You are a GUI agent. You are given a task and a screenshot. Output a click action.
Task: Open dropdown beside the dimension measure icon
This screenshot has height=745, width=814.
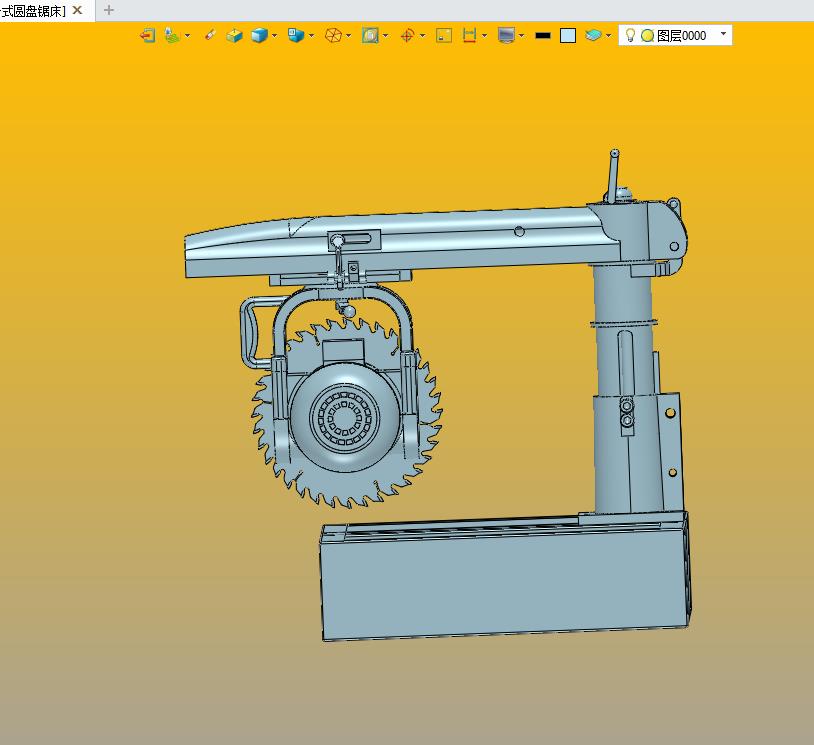pyautogui.click(x=484, y=36)
